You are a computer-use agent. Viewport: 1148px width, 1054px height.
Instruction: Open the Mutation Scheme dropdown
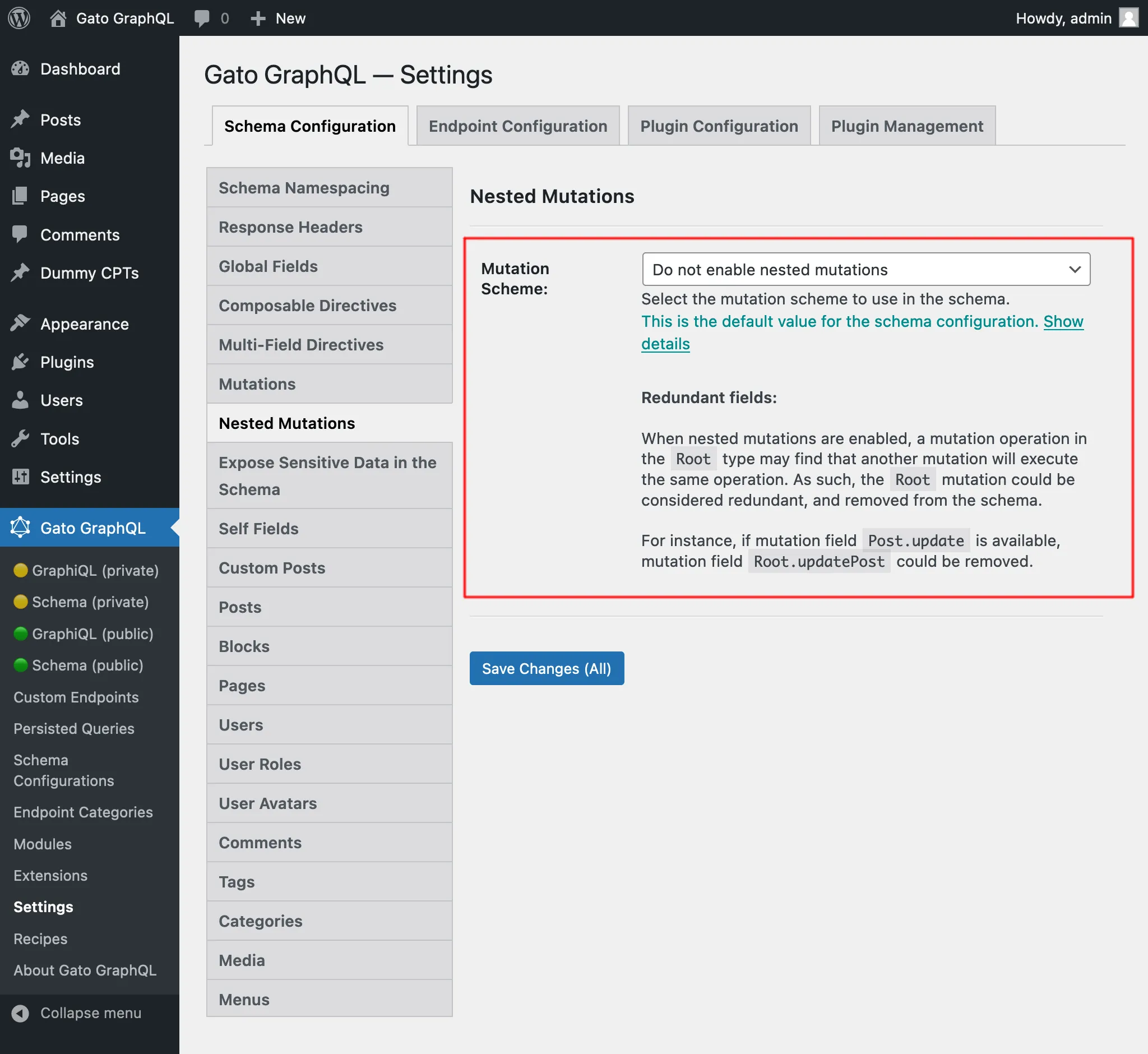coord(865,269)
